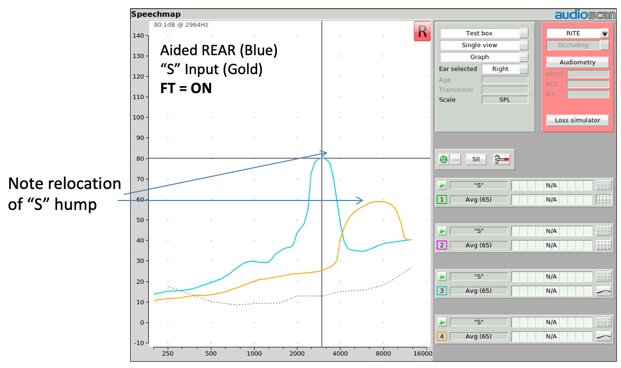Select the test 1 "S" stimulus field

[479, 185]
